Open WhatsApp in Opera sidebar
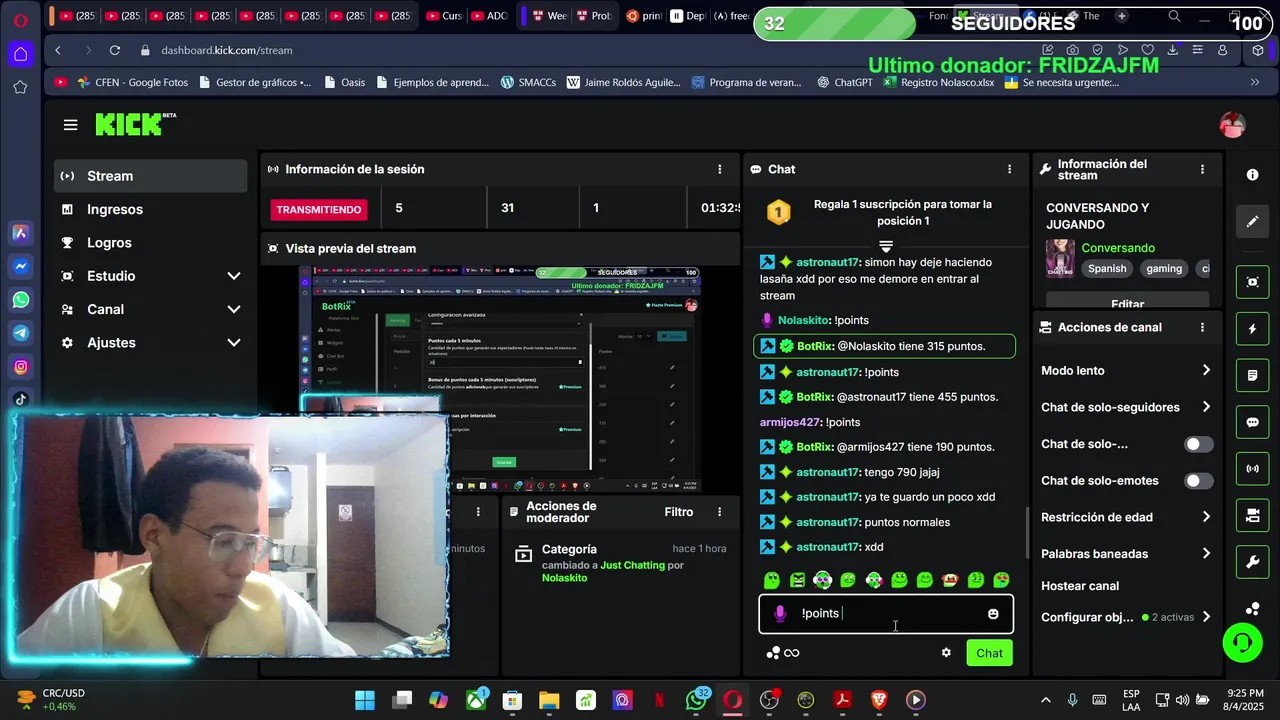 pos(20,300)
